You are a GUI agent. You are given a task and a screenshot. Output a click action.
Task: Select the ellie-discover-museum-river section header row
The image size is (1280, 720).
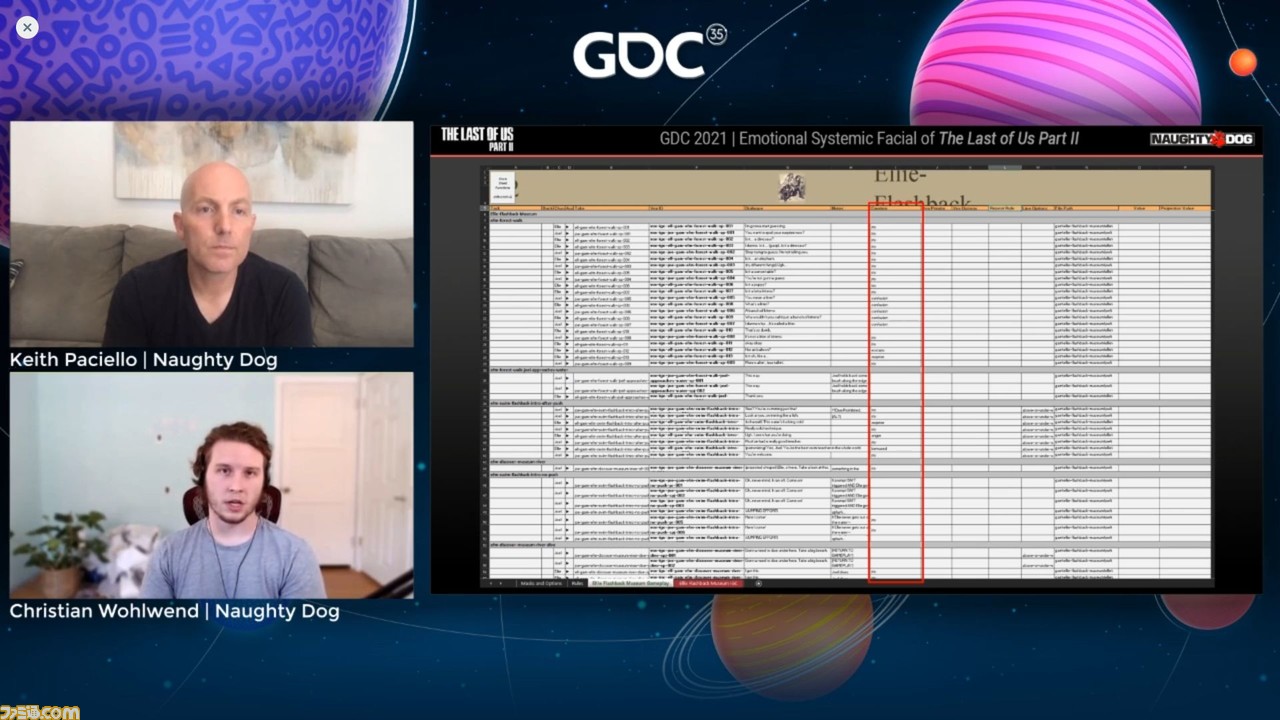(848, 461)
